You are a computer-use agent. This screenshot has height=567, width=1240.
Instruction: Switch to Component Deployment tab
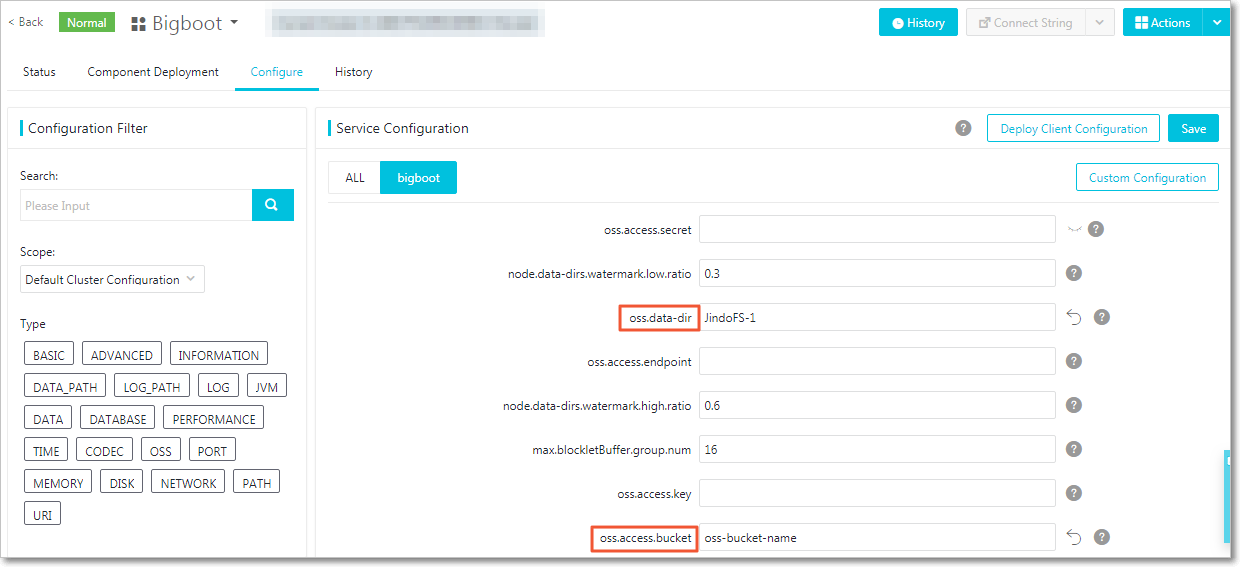tap(153, 72)
